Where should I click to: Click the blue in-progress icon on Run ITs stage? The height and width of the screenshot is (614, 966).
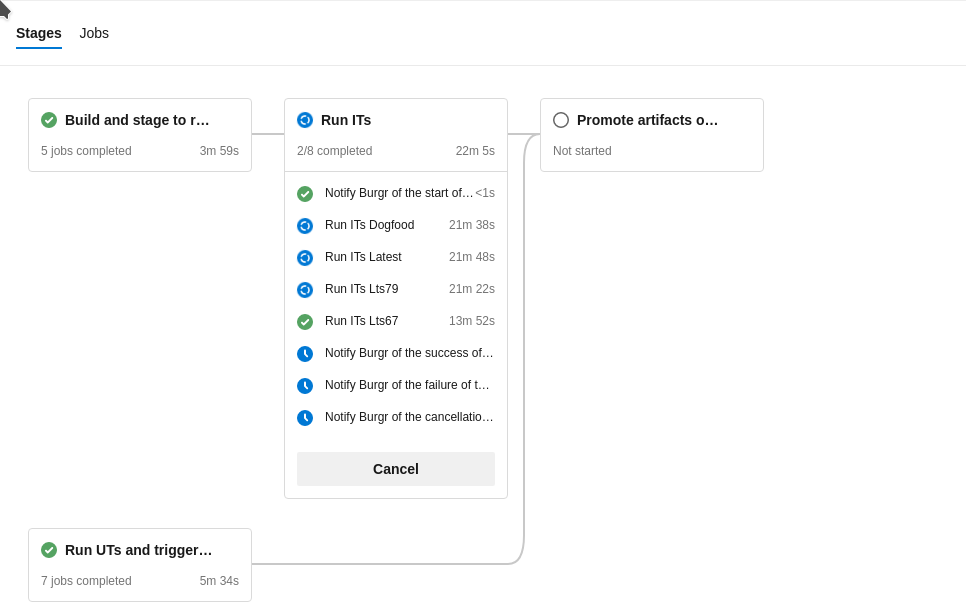[x=305, y=120]
